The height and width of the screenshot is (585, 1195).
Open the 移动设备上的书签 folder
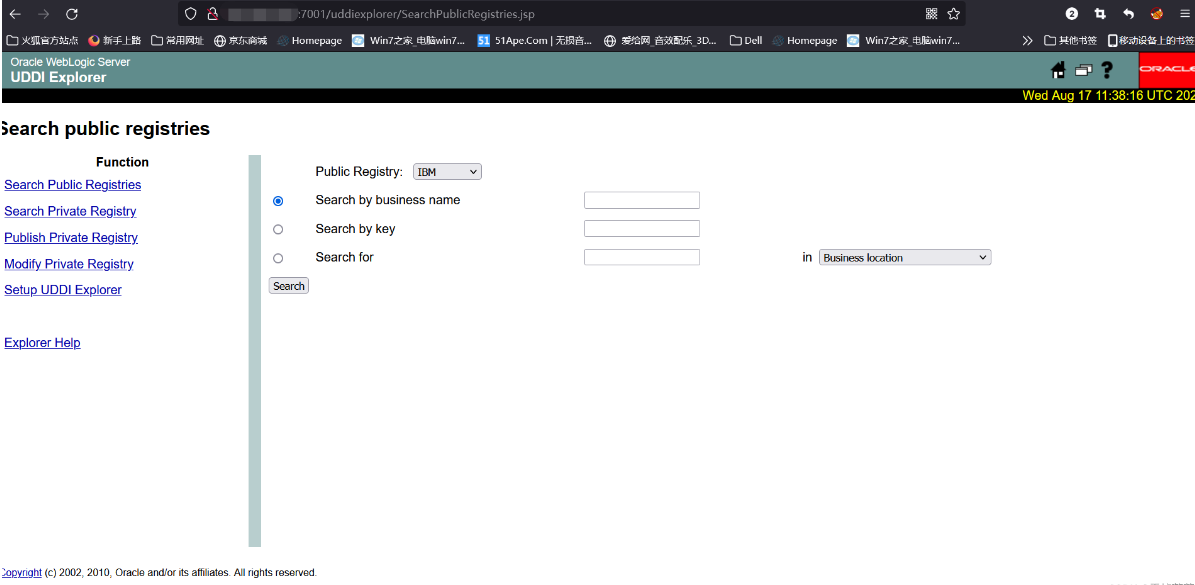click(x=1151, y=40)
